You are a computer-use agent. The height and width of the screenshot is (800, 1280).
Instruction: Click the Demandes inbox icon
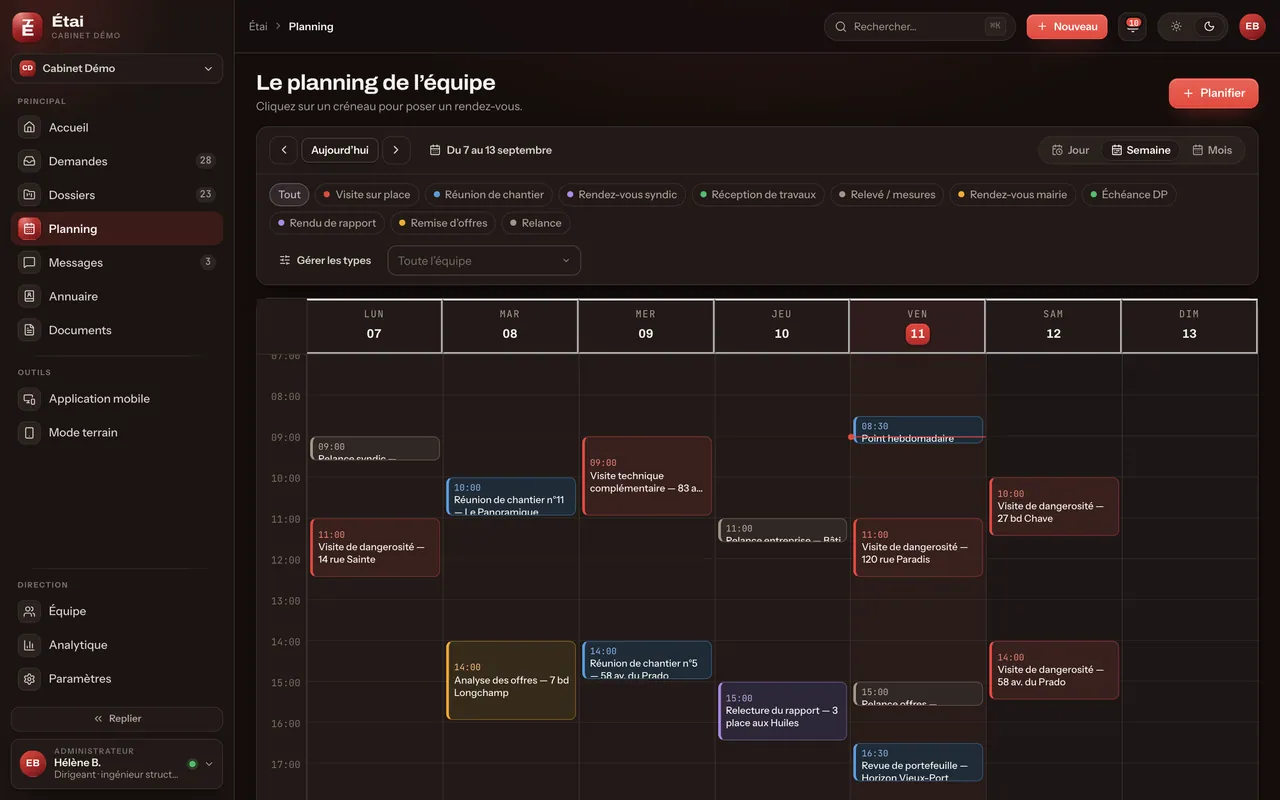click(29, 161)
